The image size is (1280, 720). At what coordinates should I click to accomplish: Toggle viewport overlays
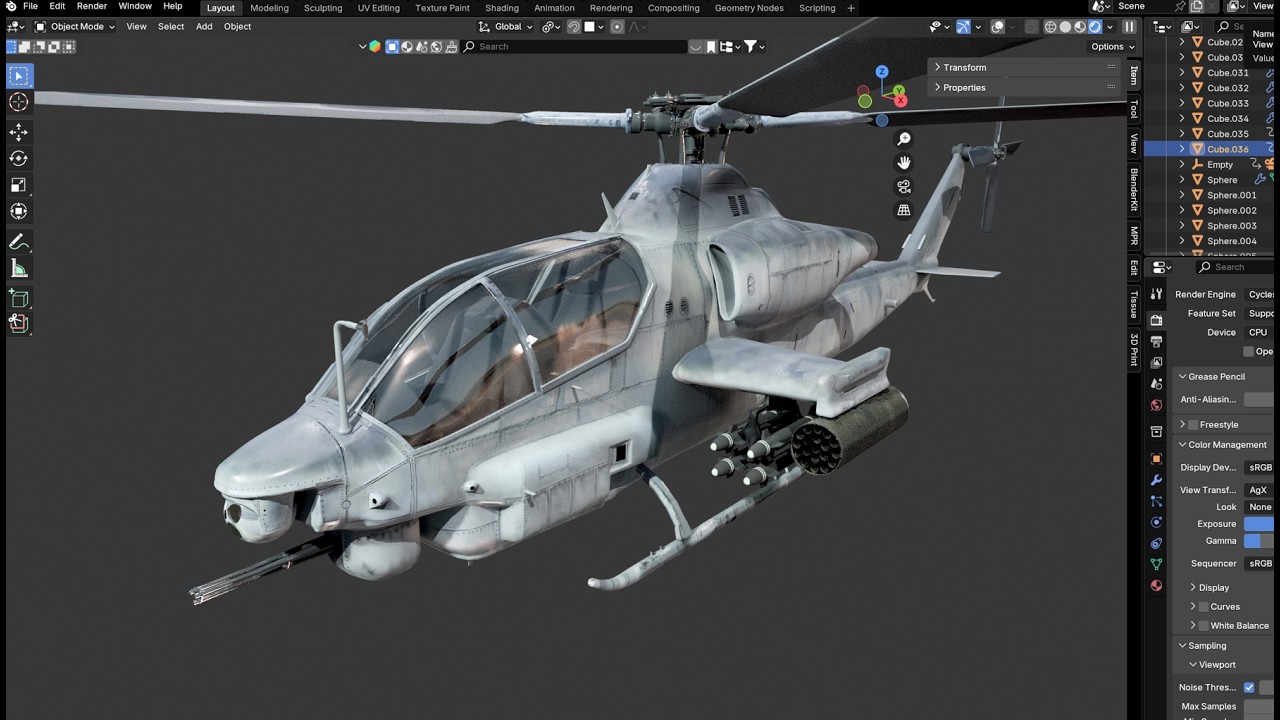point(997,27)
